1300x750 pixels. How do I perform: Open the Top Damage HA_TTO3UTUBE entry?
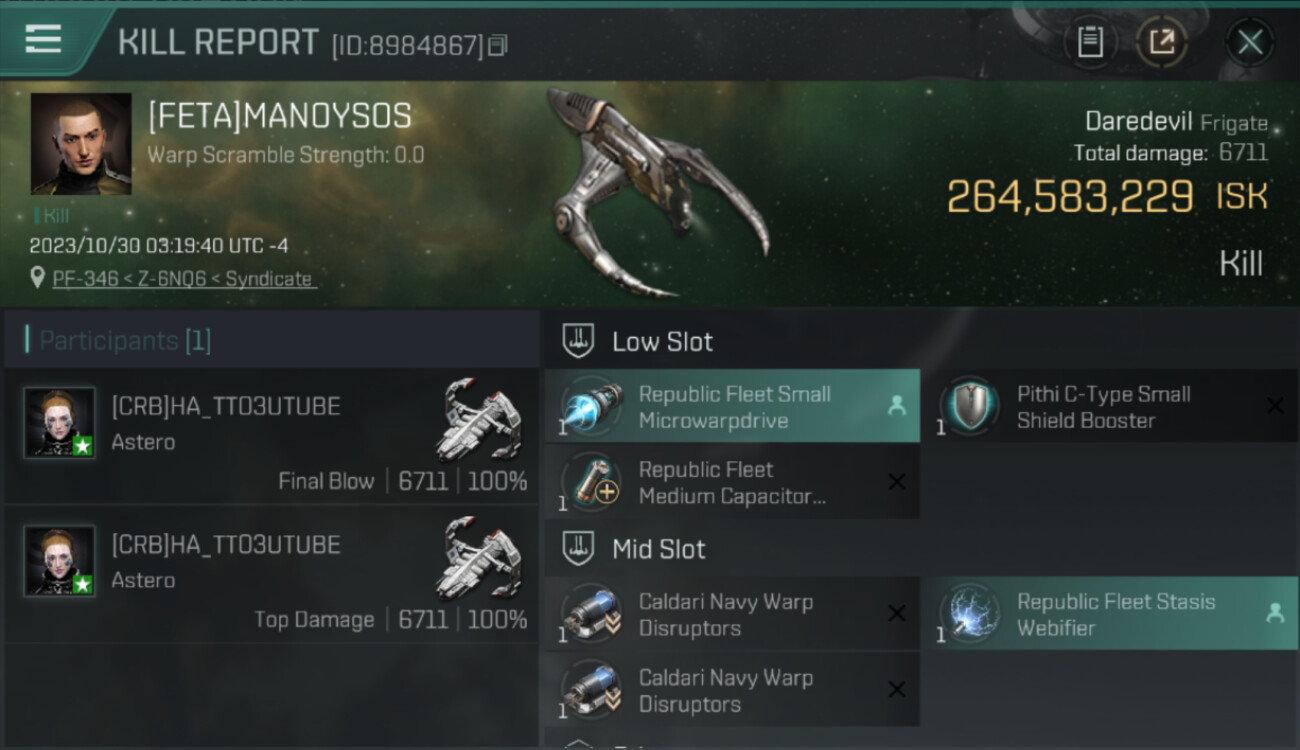271,574
